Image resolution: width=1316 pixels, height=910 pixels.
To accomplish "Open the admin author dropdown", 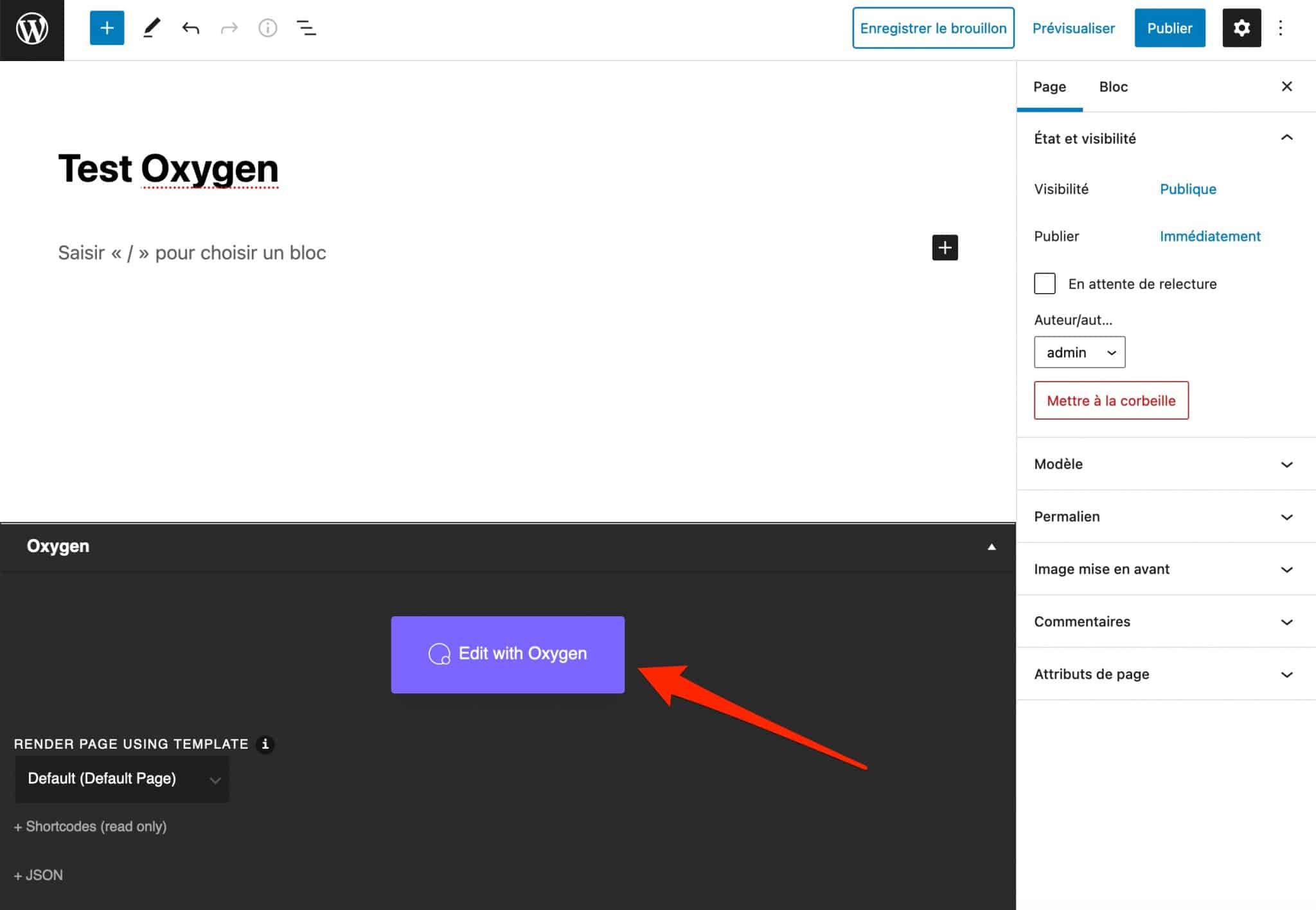I will (1080, 352).
